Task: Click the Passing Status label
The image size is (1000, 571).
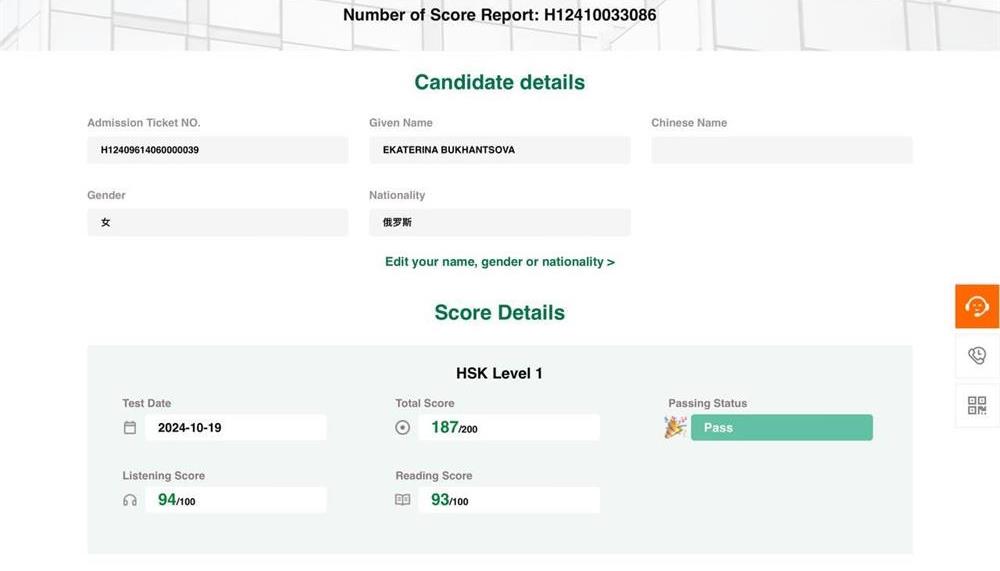Action: click(x=707, y=403)
